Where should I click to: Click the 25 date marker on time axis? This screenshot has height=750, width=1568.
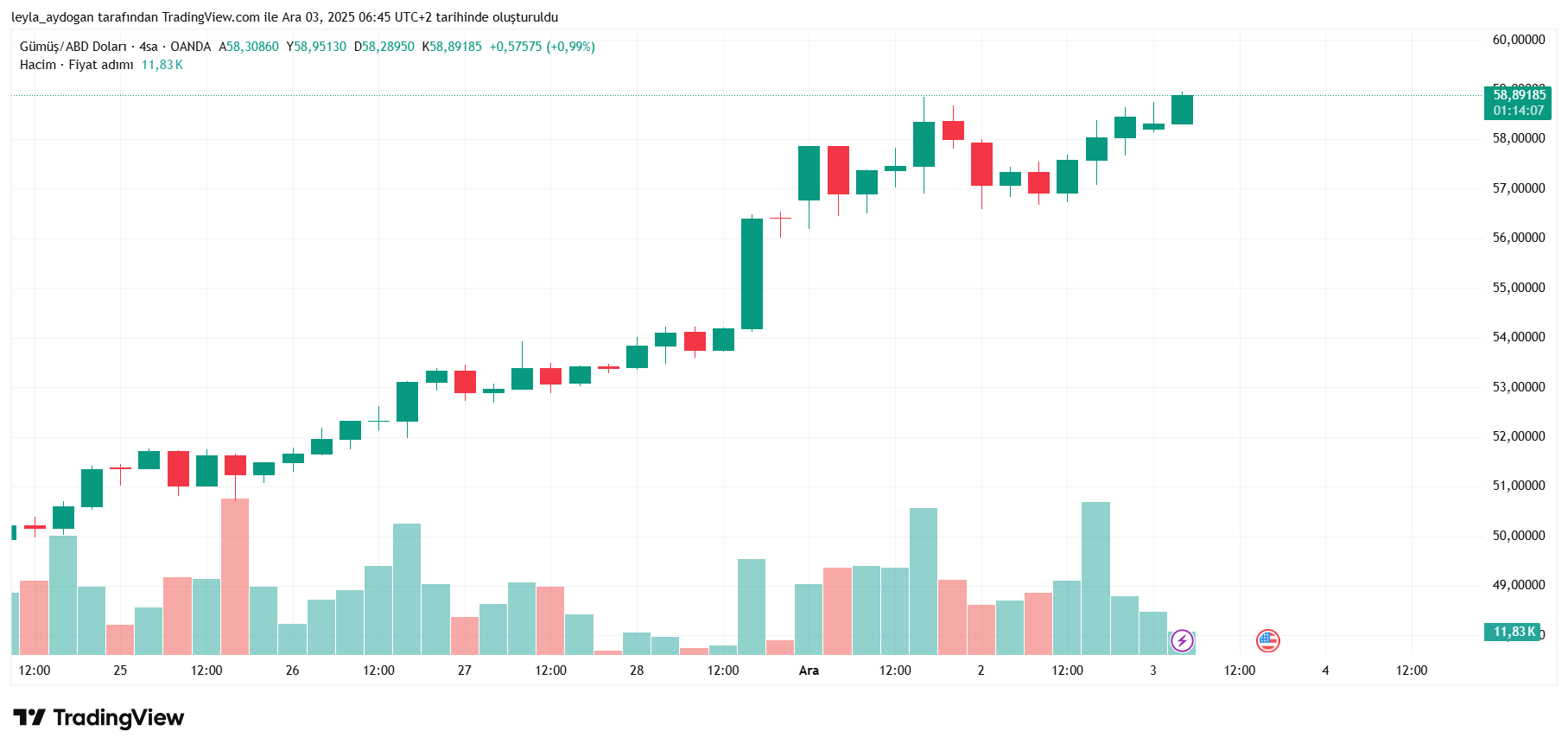tap(120, 671)
